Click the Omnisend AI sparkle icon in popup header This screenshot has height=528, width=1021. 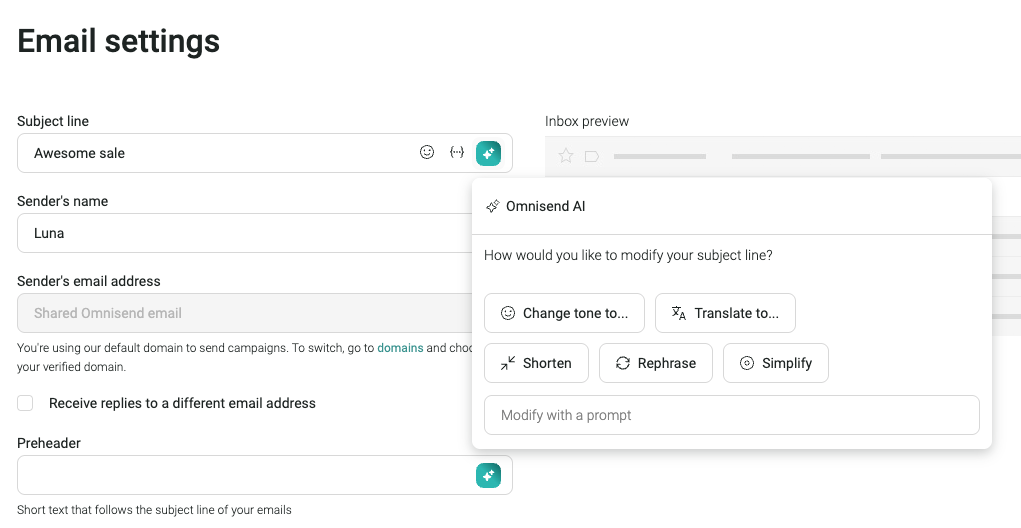493,206
